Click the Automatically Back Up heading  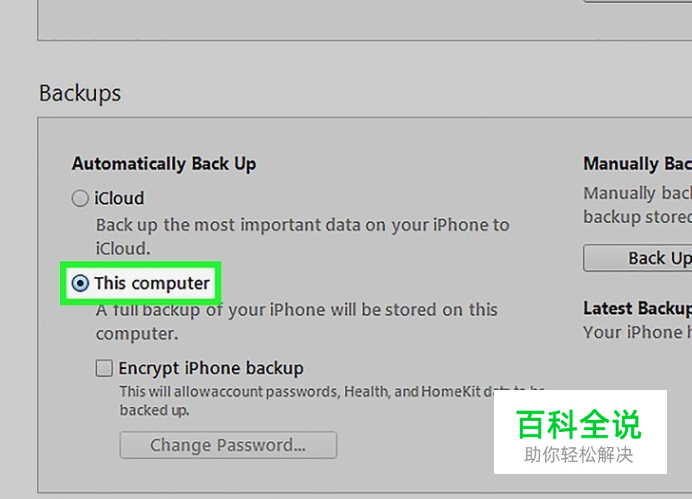(x=164, y=164)
